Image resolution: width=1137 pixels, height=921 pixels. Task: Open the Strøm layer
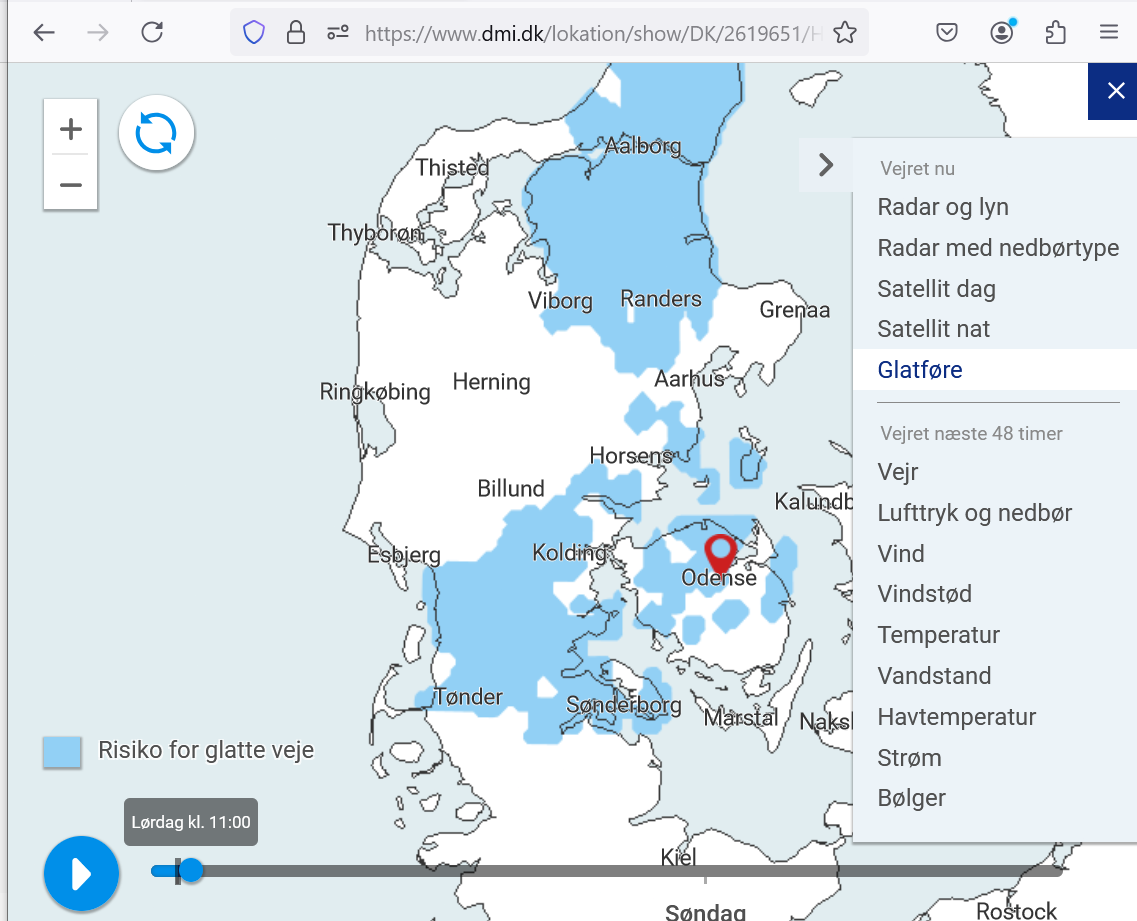point(909,758)
